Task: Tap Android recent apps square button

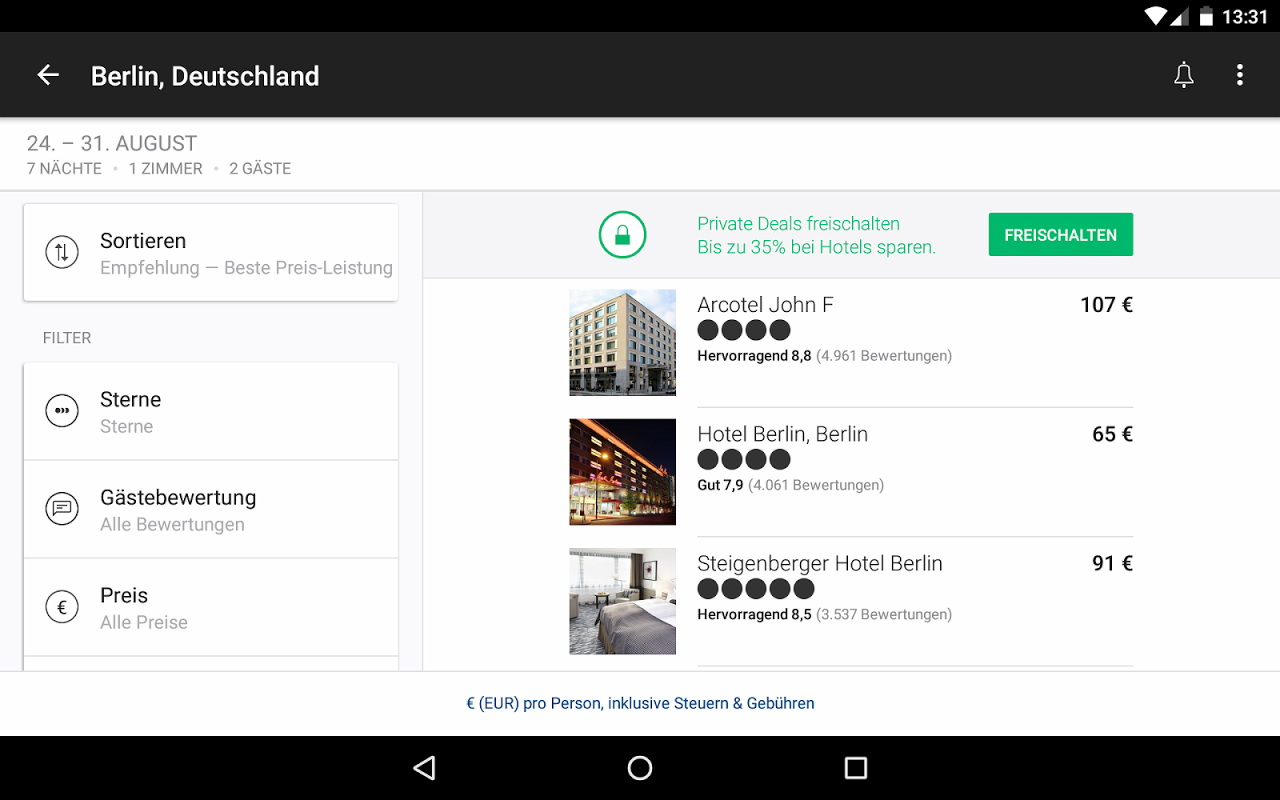Action: (855, 768)
